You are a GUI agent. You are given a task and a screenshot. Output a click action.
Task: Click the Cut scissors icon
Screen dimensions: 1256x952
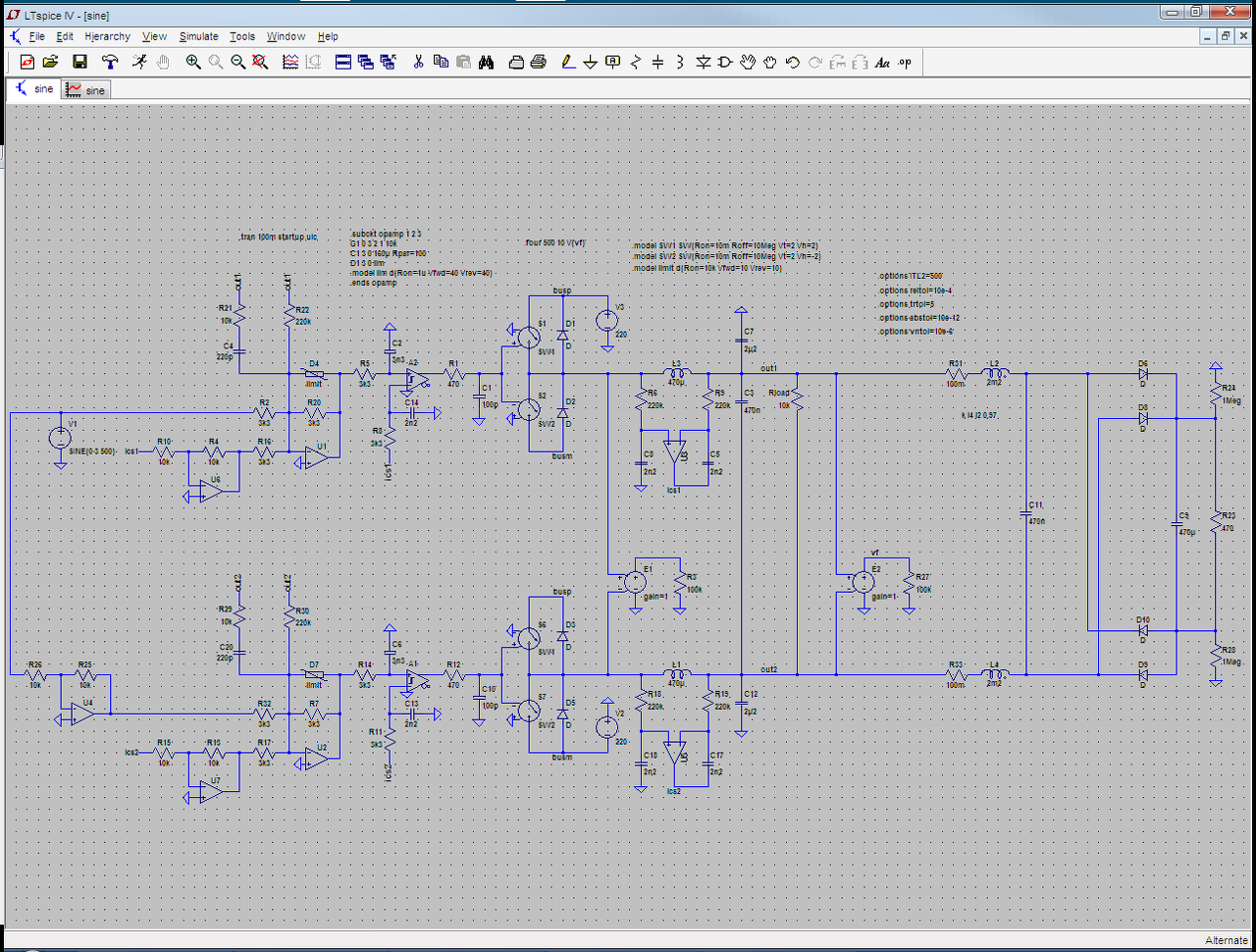418,62
